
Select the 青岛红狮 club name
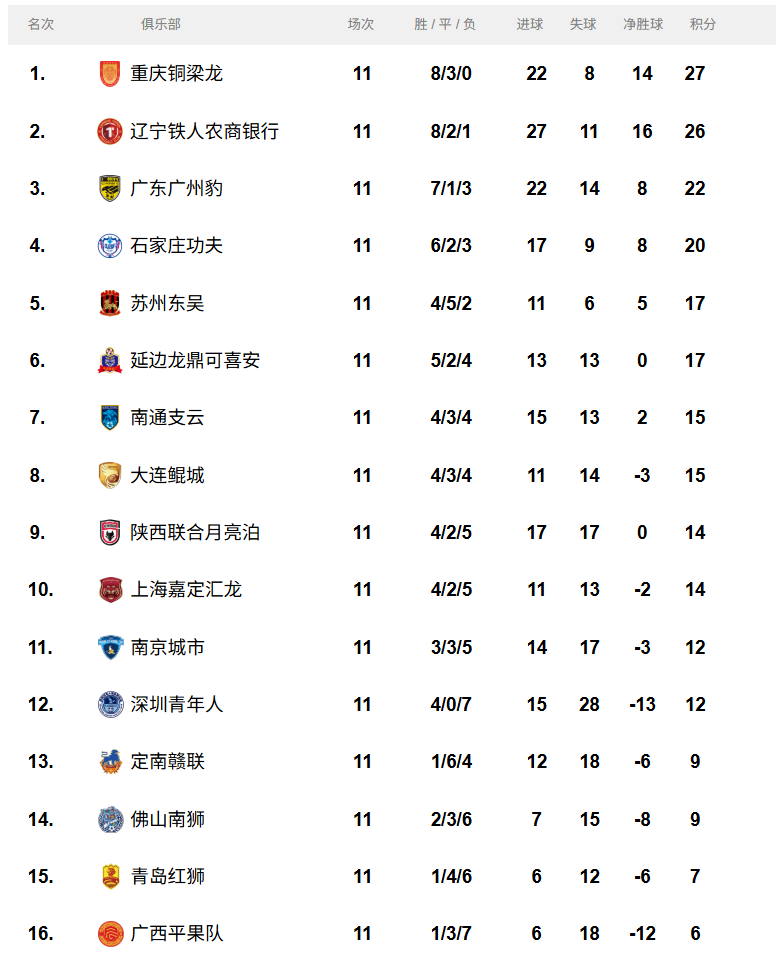click(x=167, y=877)
